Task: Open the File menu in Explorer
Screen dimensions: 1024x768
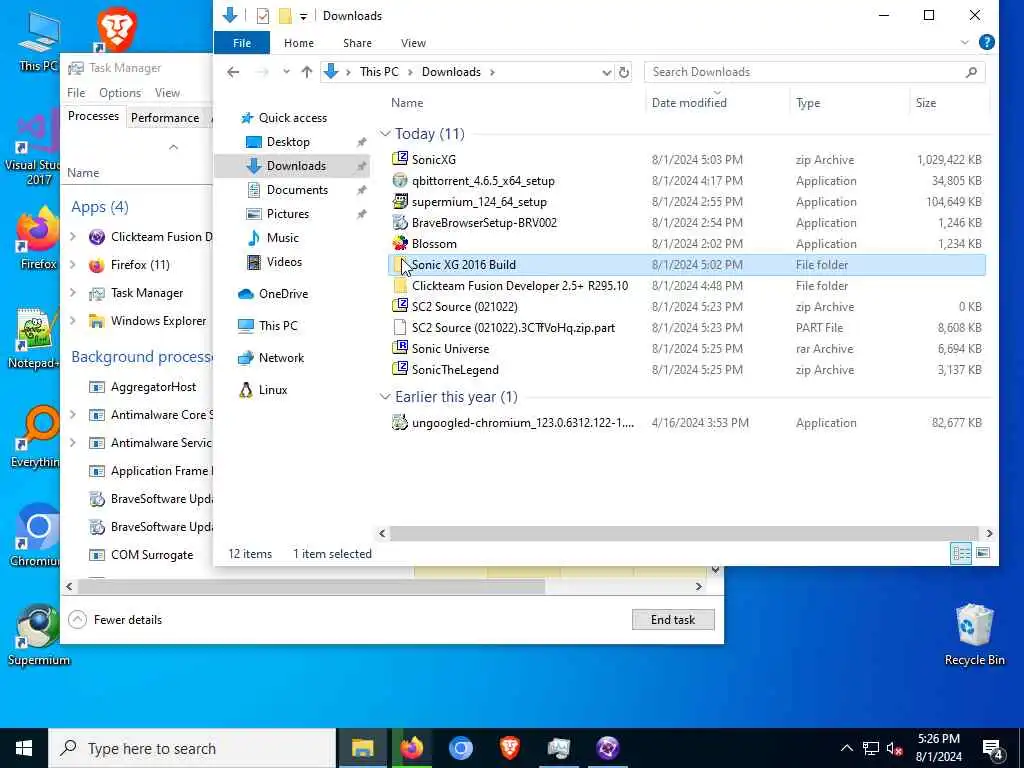Action: [242, 42]
